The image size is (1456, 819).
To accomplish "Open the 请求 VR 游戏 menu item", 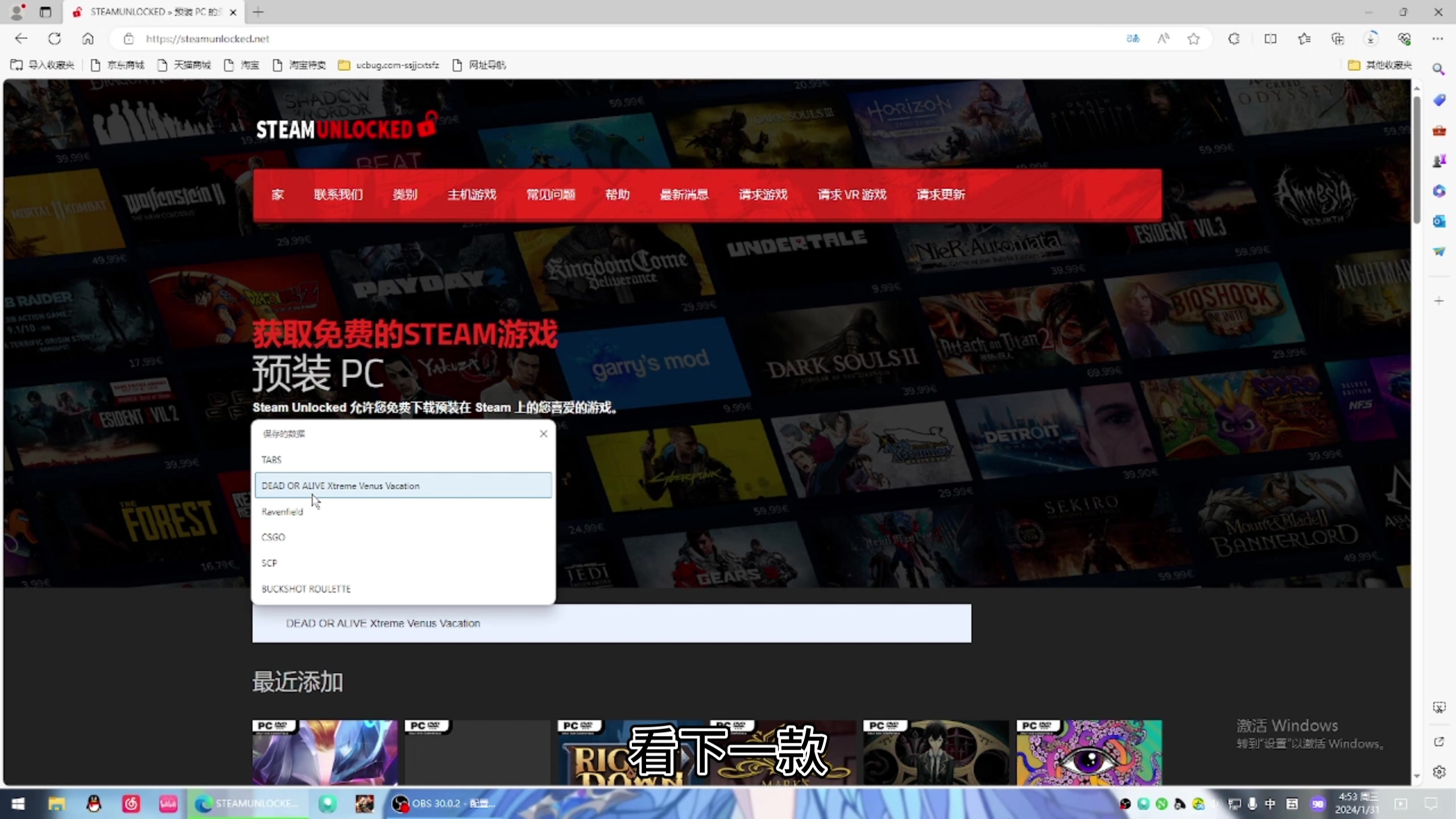I will coord(852,195).
